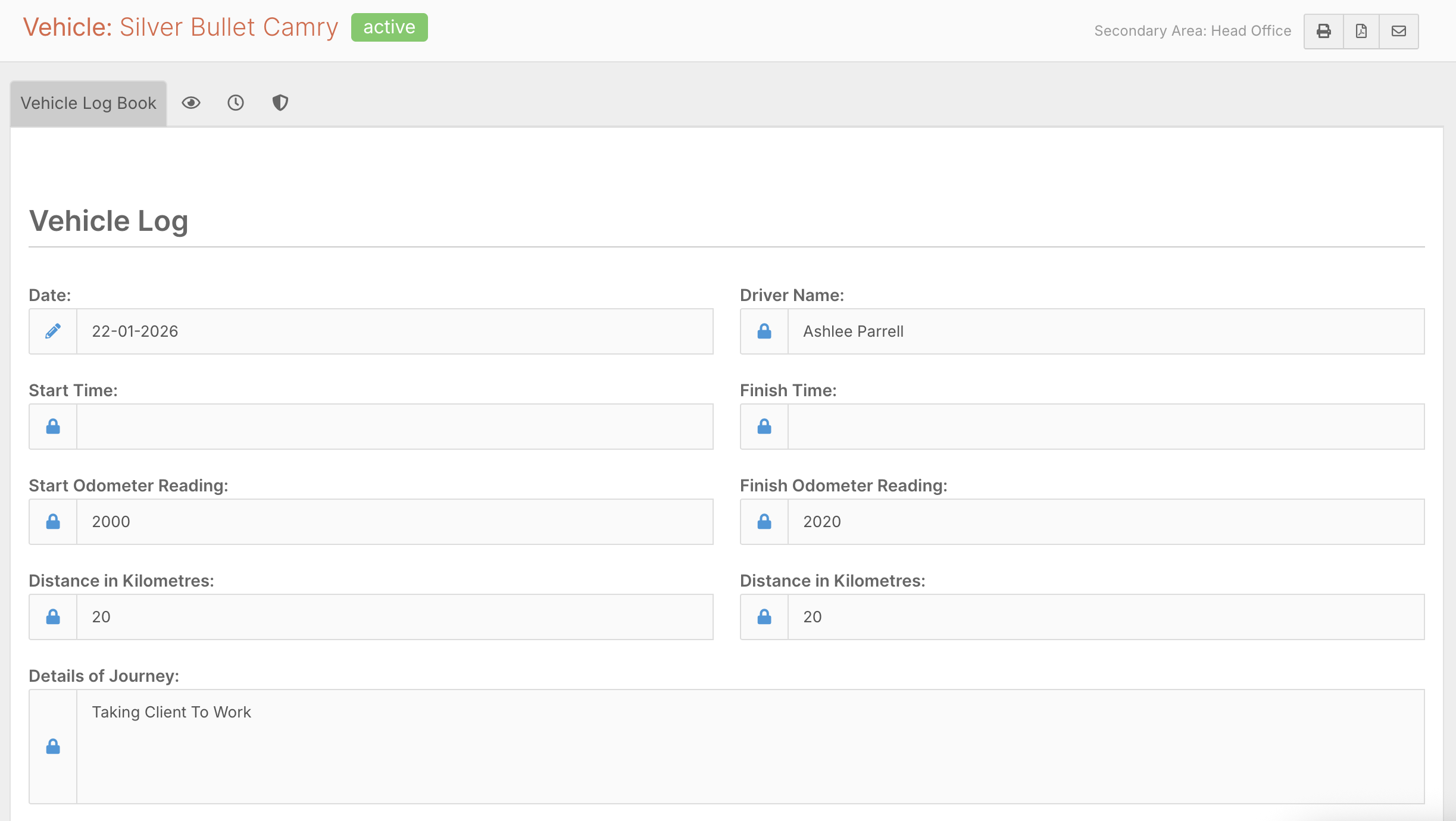Click the pencil edit icon beside Date
1456x821 pixels.
point(53,331)
